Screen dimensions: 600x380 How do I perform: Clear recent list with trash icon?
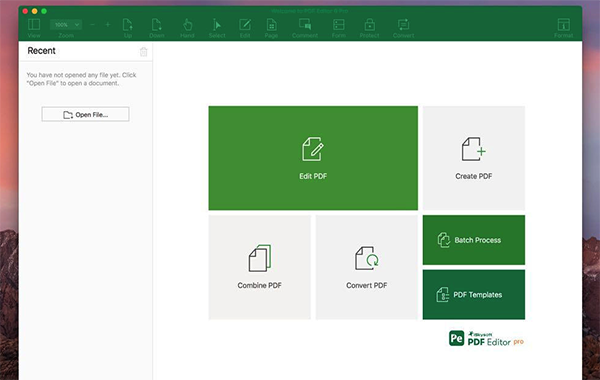143,52
